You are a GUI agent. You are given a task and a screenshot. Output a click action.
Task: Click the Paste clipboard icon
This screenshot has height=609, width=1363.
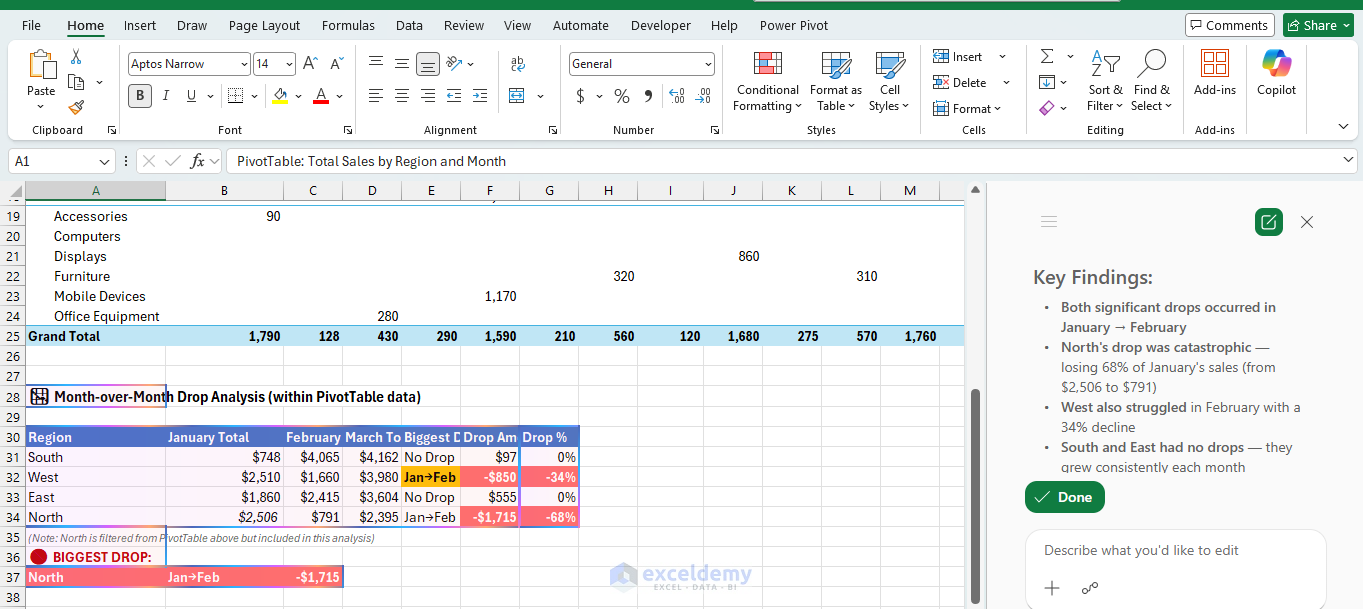click(x=41, y=65)
